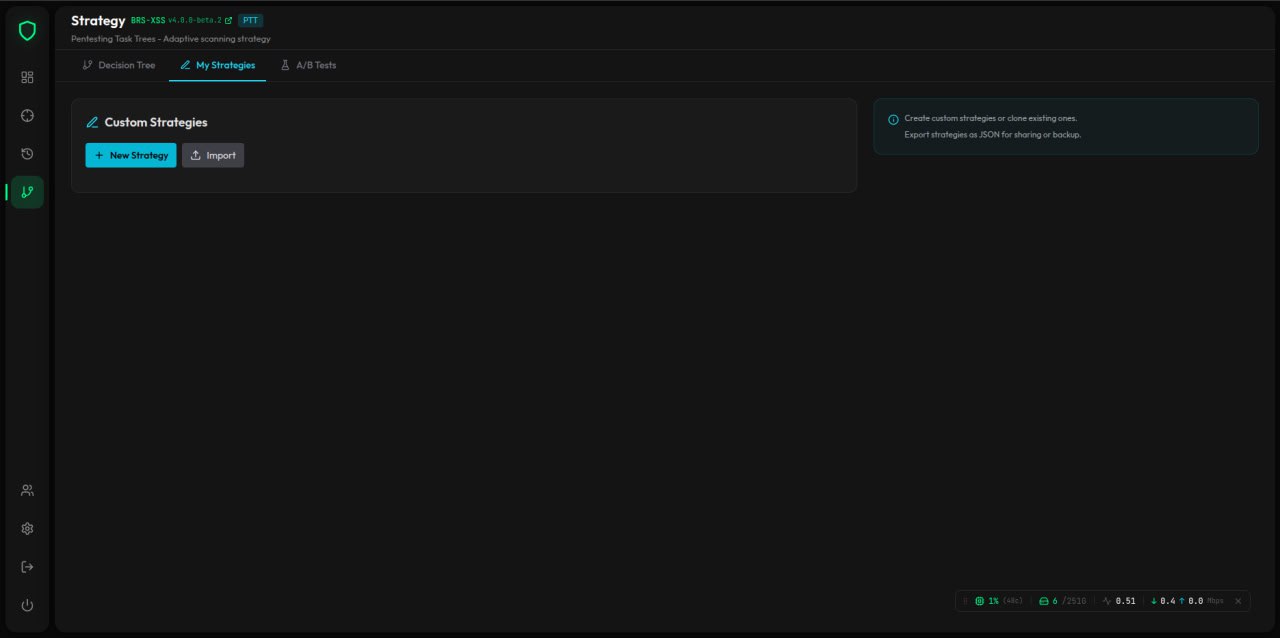The height and width of the screenshot is (638, 1280).
Task: Open the external link icon beside version
Action: [229, 20]
